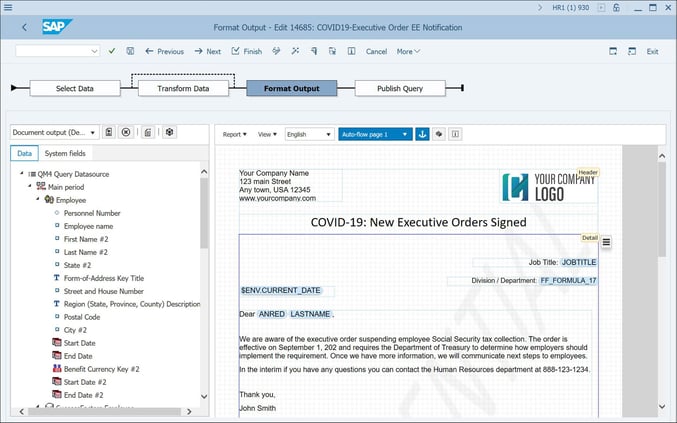Select the Select Data step
This screenshot has height=423, width=677.
click(x=75, y=88)
